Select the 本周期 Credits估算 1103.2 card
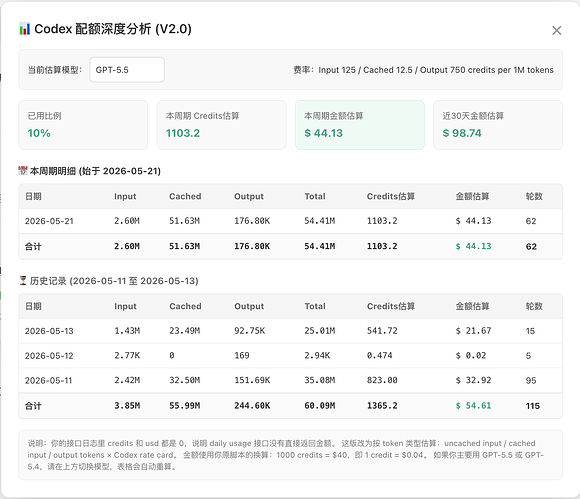This screenshot has height=499, width=580. (x=222, y=125)
